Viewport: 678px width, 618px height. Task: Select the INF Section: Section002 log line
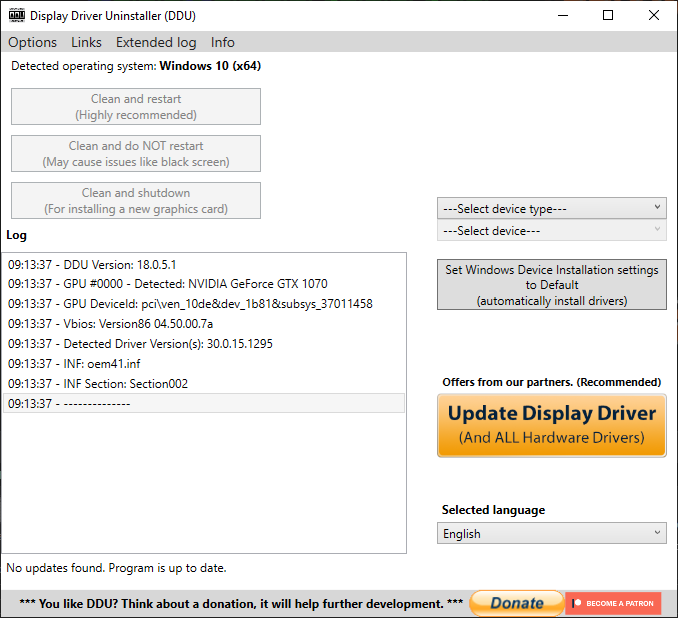pyautogui.click(x=204, y=384)
